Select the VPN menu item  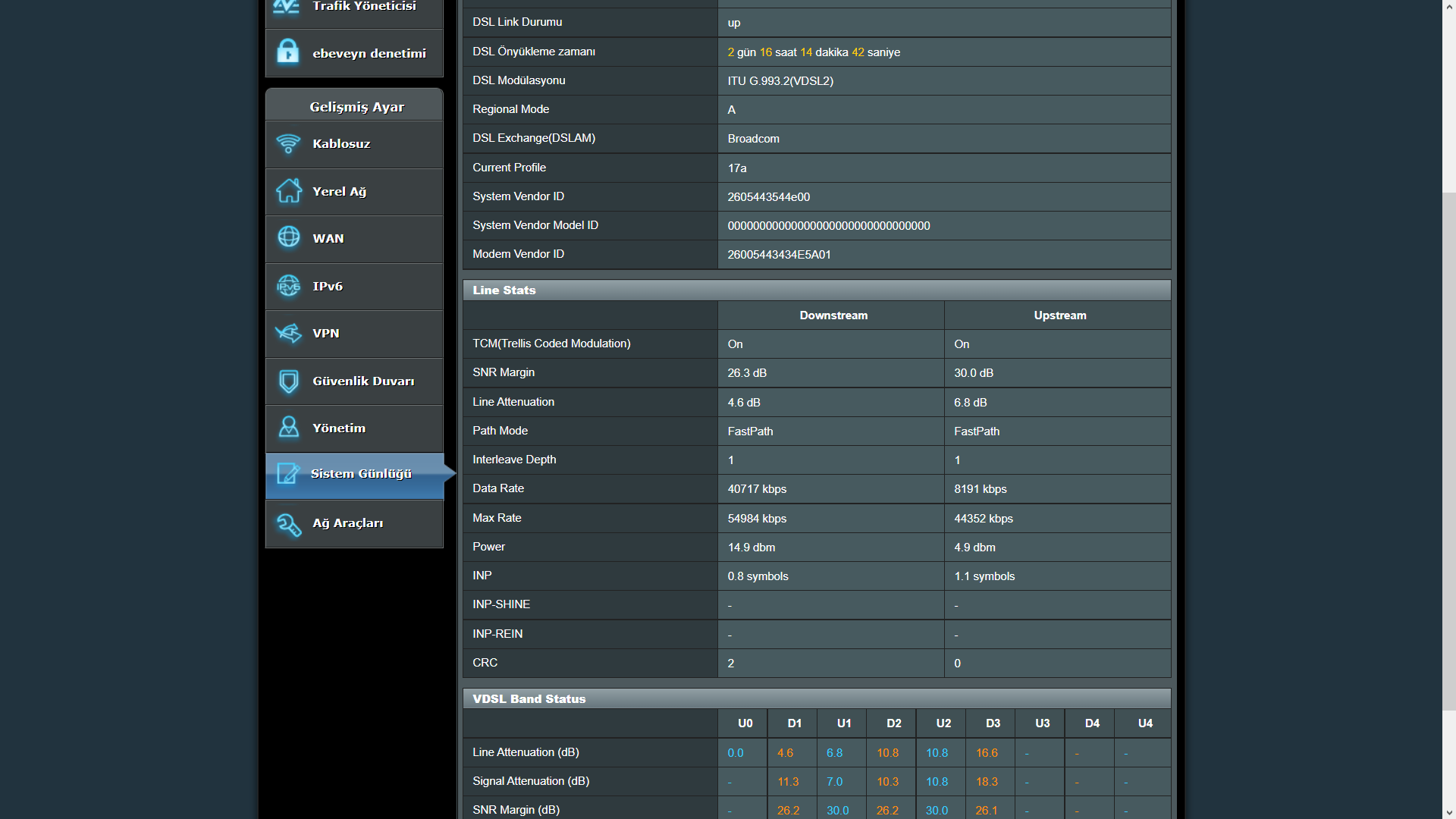coord(354,334)
